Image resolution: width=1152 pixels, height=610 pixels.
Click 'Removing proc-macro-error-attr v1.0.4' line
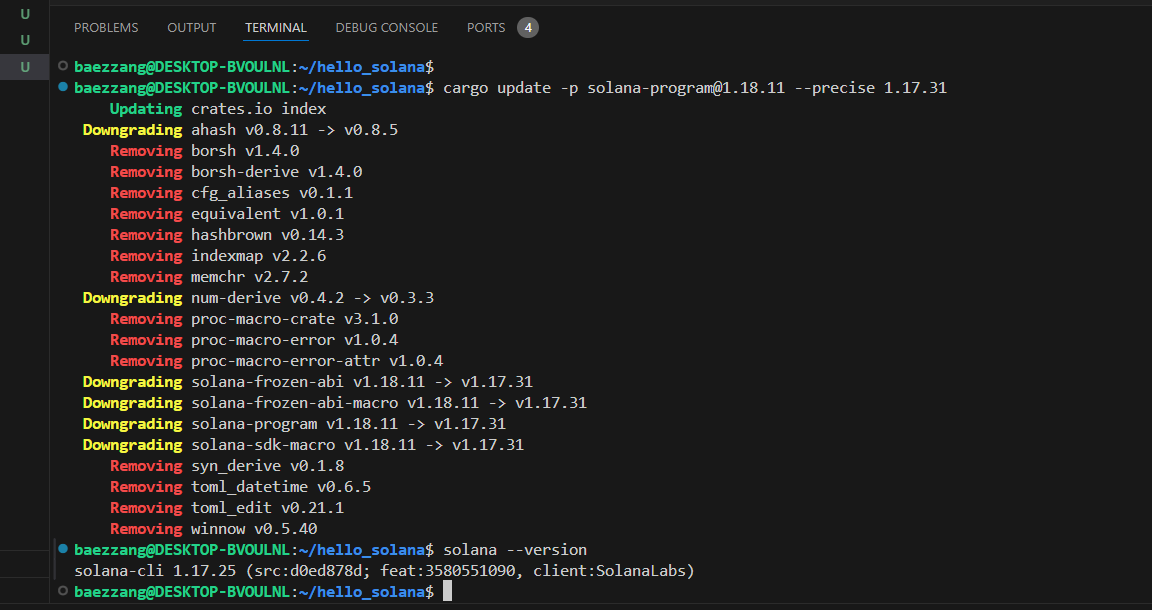(276, 361)
